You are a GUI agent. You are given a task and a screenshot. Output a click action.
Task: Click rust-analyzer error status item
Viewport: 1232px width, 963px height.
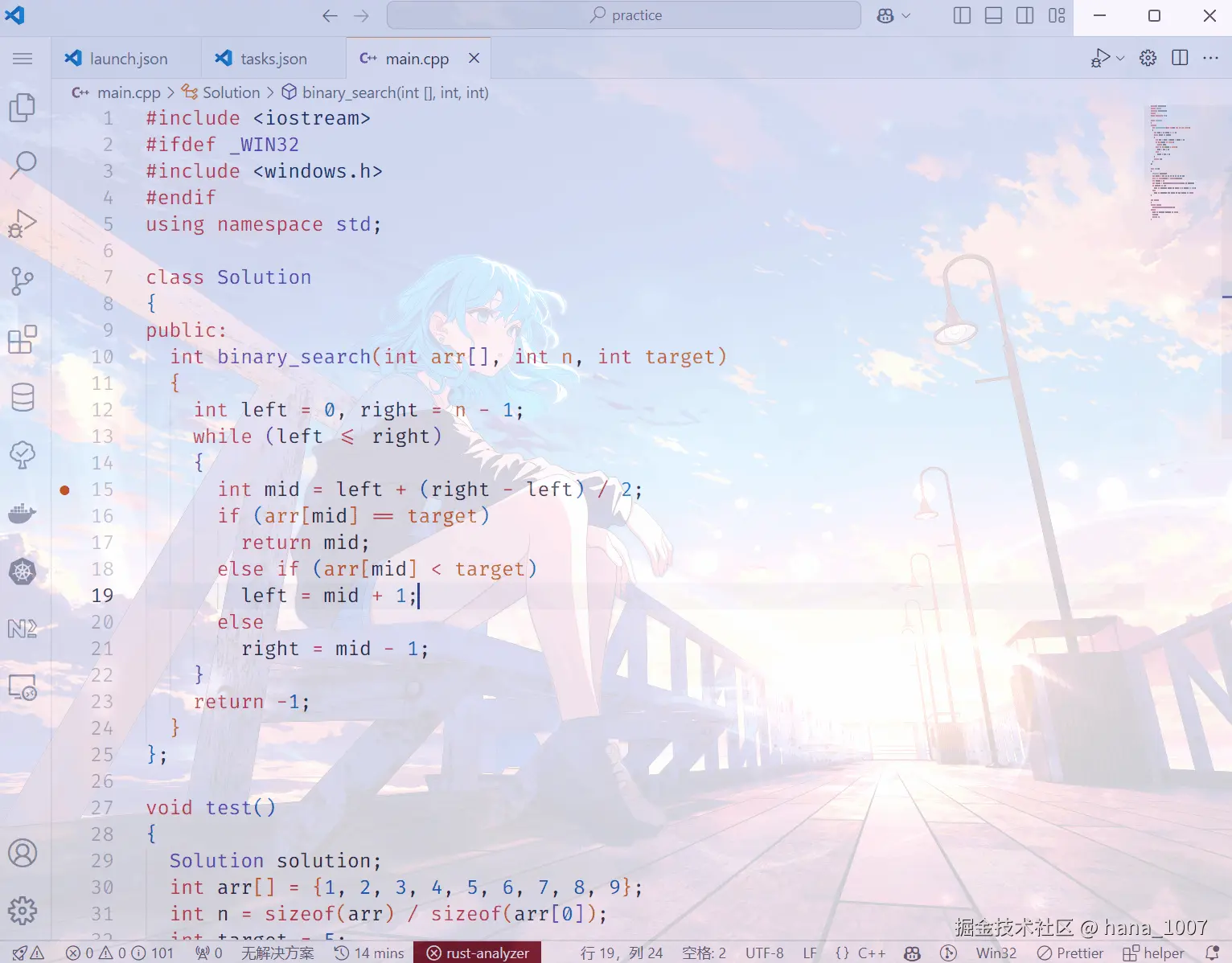coord(478,953)
